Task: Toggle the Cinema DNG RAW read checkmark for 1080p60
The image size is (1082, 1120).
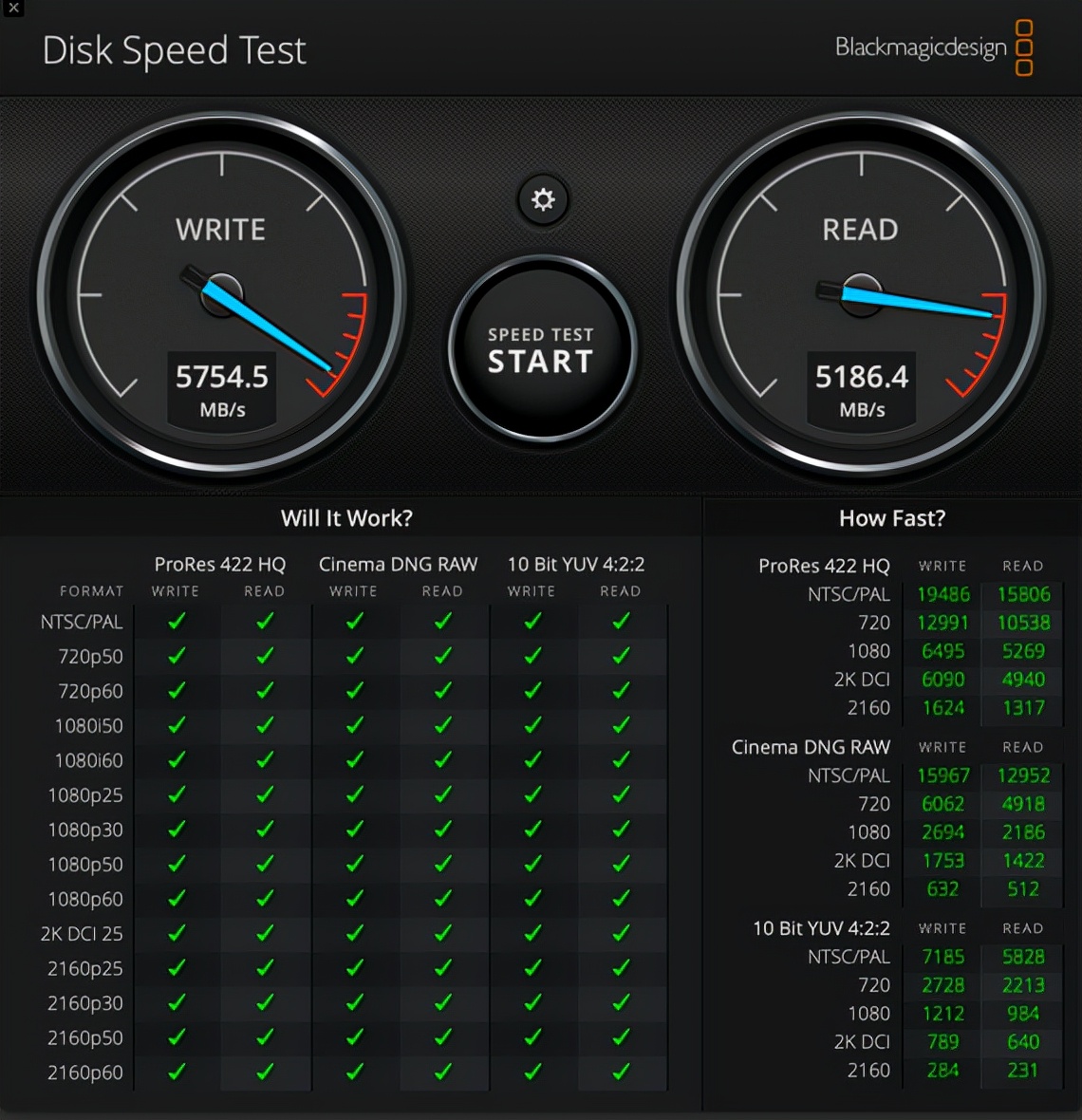Action: click(443, 899)
